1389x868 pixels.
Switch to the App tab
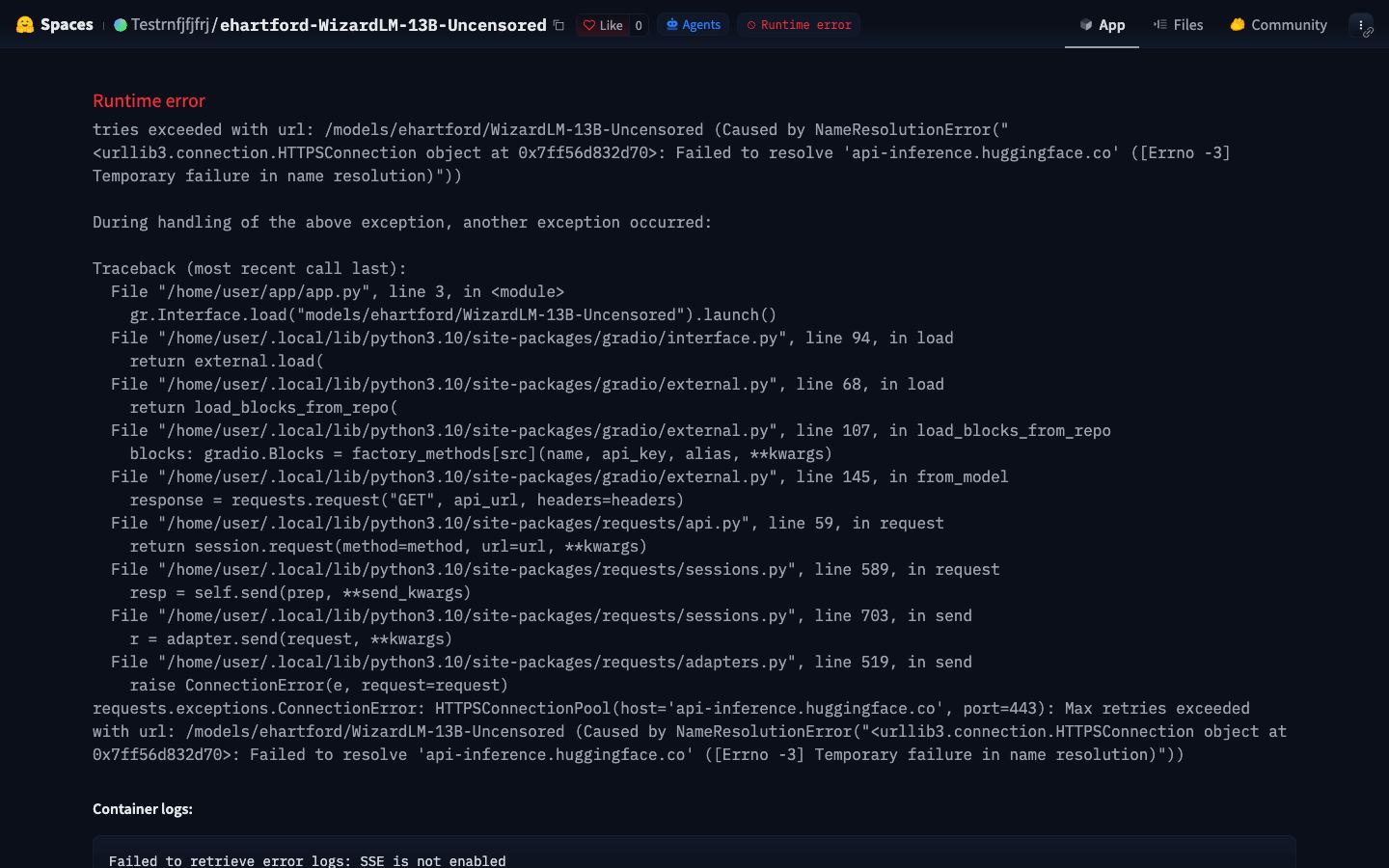tap(1102, 25)
